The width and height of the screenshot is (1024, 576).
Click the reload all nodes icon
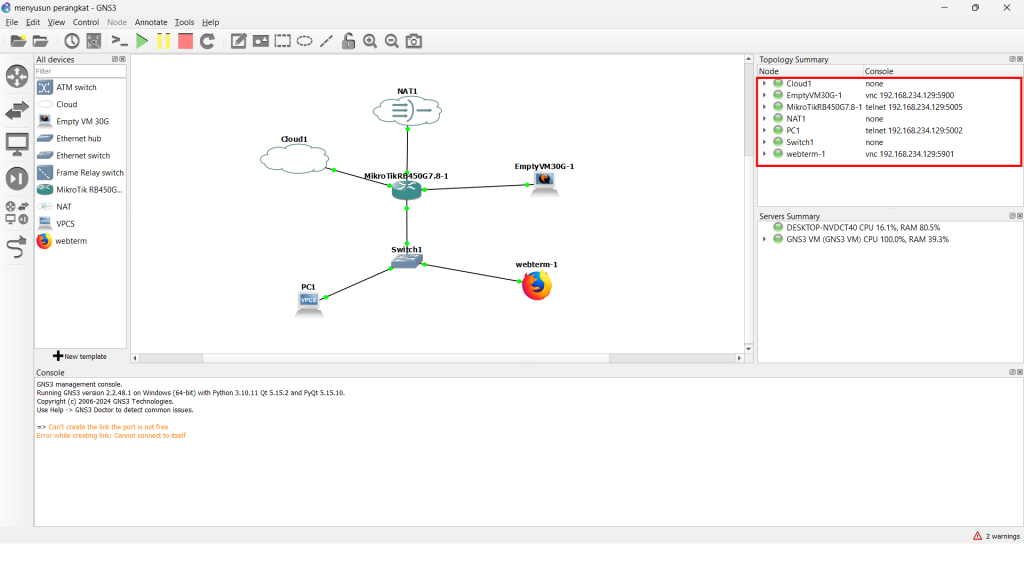pyautogui.click(x=207, y=41)
